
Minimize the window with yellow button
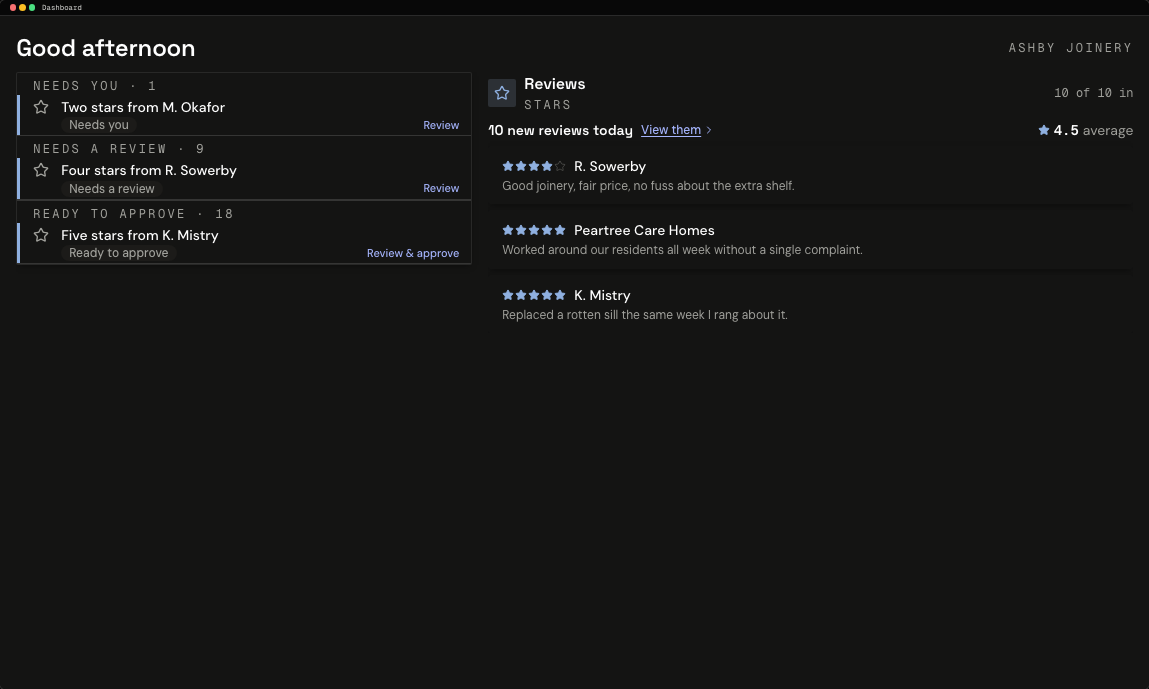click(22, 7)
